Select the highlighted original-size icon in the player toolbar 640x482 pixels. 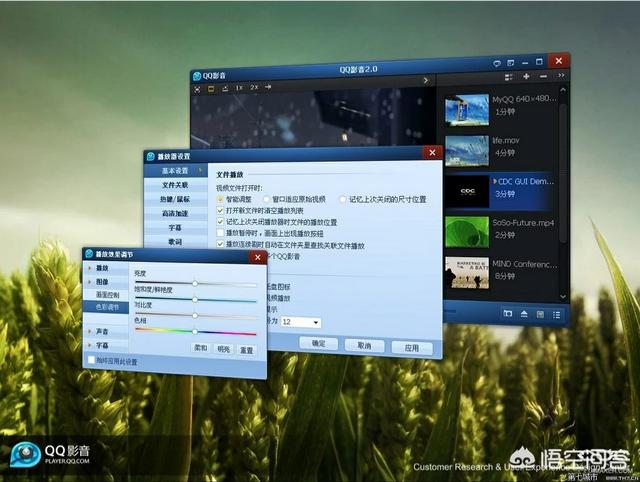211,89
